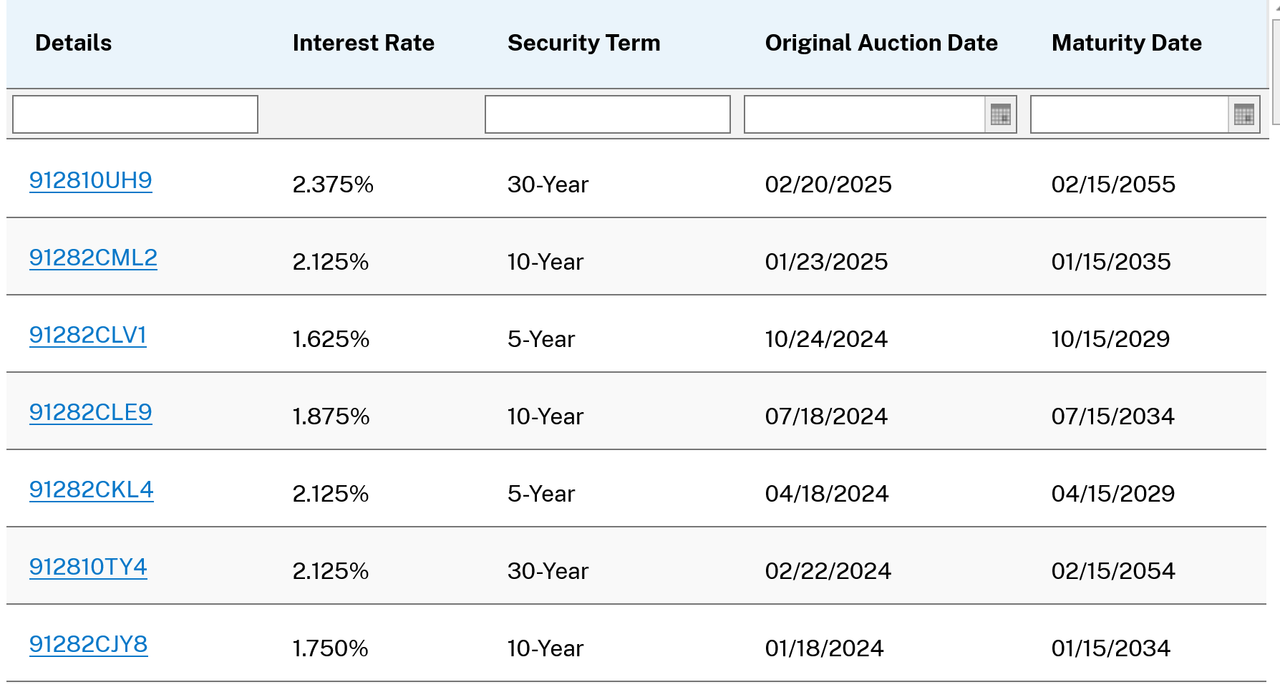Open calendar picker for Maturity Date filter
Screen dimensions: 1280x684
[x=1244, y=115]
